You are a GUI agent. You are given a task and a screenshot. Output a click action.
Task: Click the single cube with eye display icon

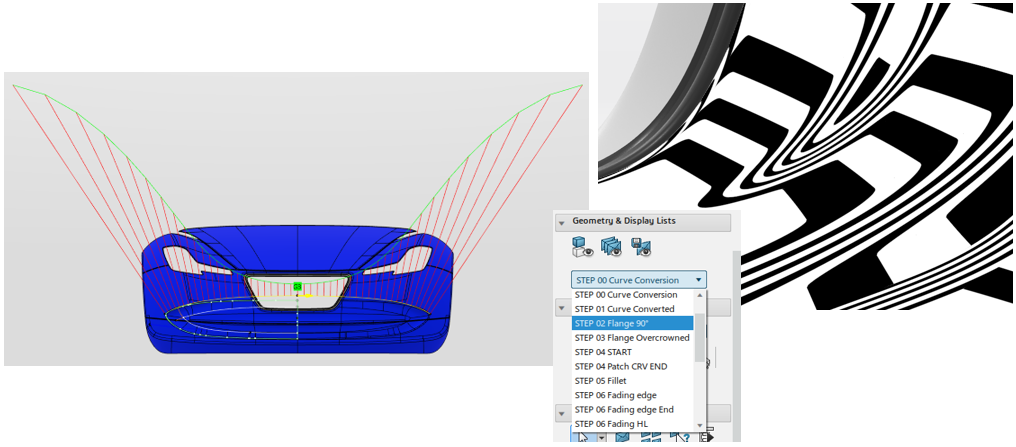[x=584, y=247]
